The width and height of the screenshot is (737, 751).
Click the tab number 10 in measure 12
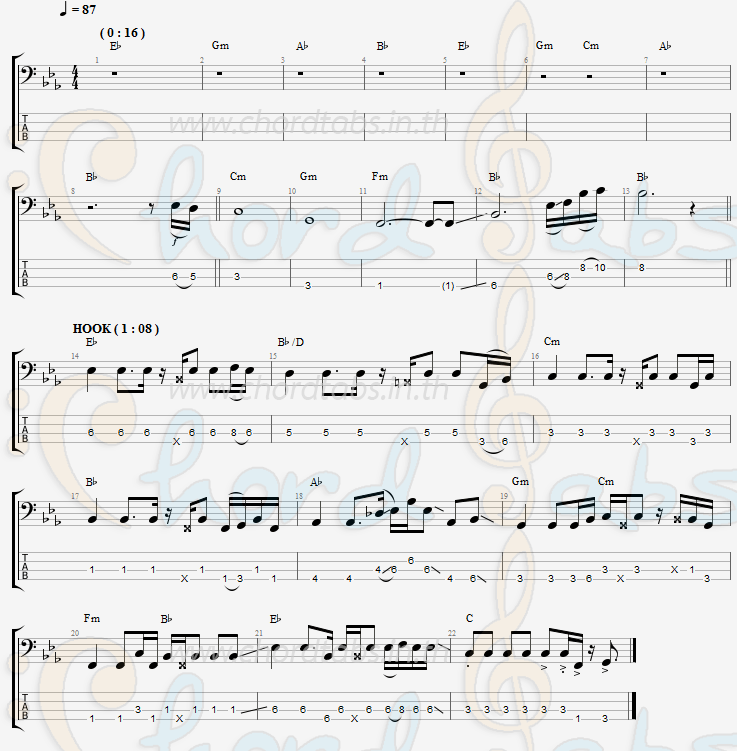pos(600,268)
